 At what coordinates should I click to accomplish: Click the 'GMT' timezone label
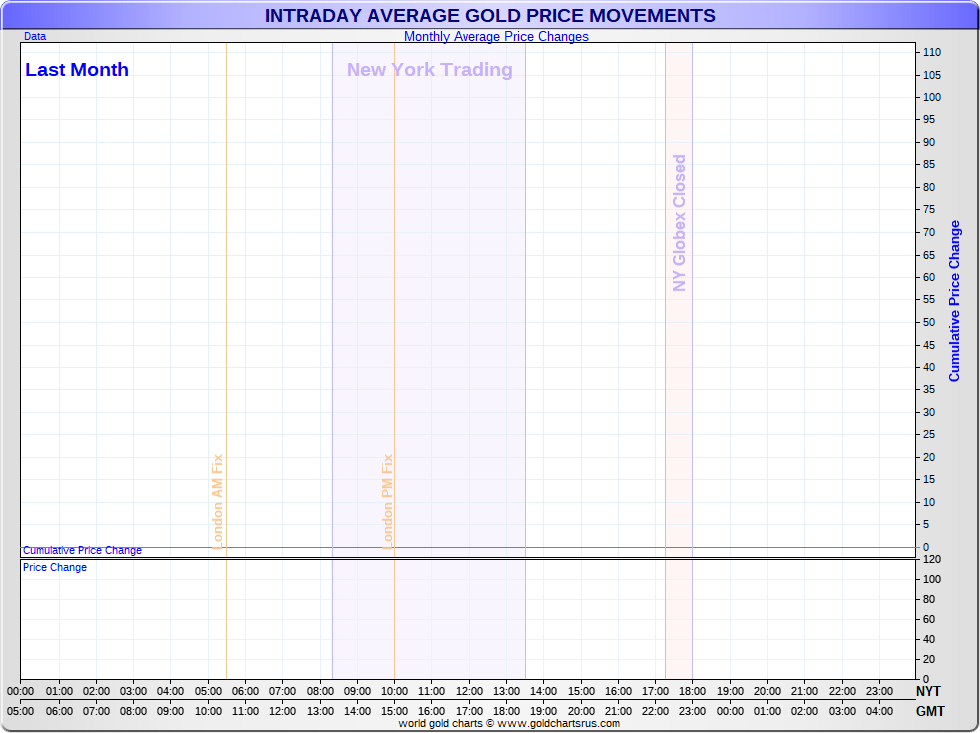pyautogui.click(x=928, y=711)
